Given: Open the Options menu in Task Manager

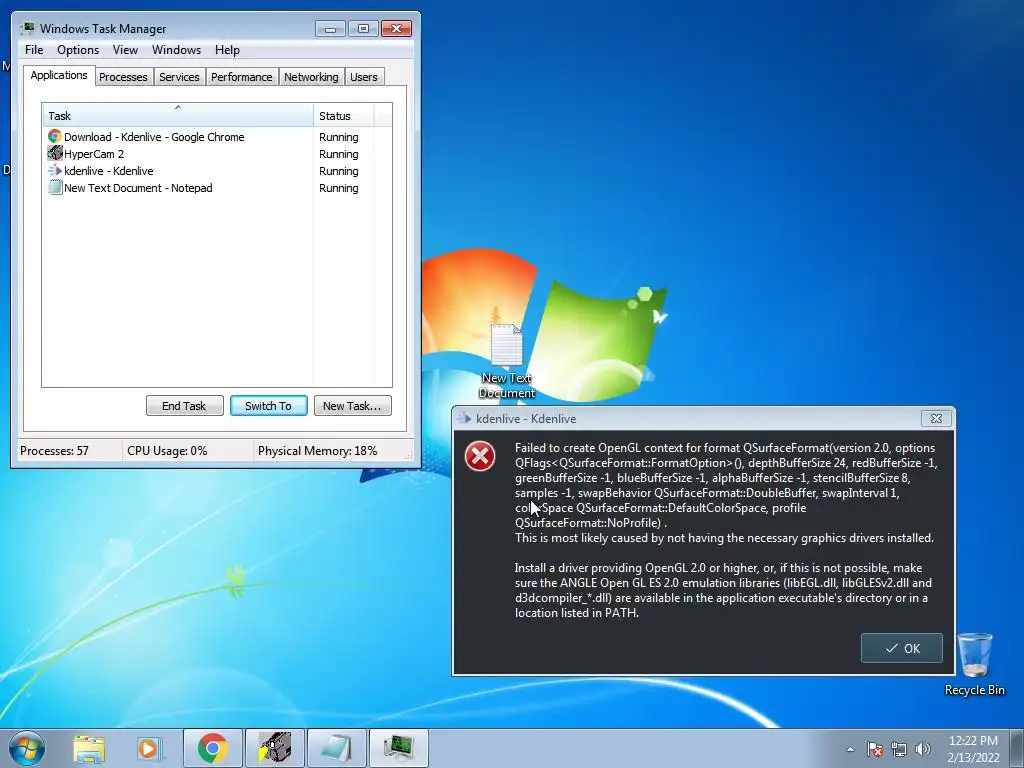Looking at the screenshot, I should click(78, 50).
